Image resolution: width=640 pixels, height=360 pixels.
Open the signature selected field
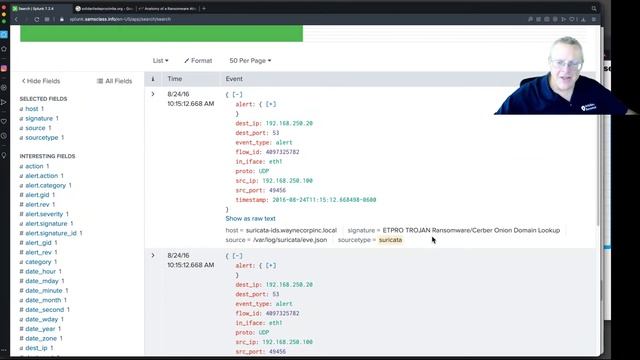pyautogui.click(x=39, y=118)
